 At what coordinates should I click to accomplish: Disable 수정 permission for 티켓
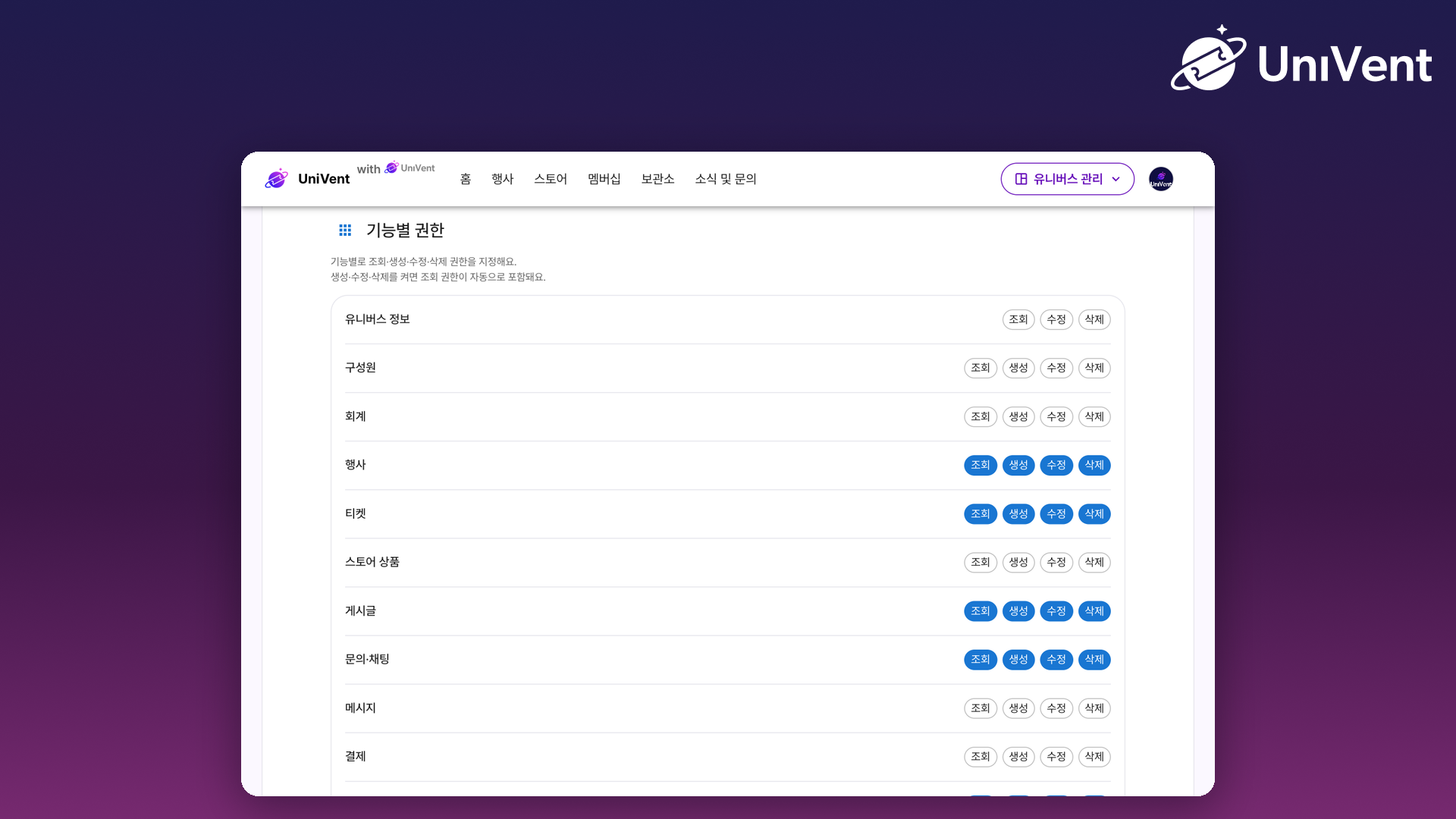[x=1056, y=513]
